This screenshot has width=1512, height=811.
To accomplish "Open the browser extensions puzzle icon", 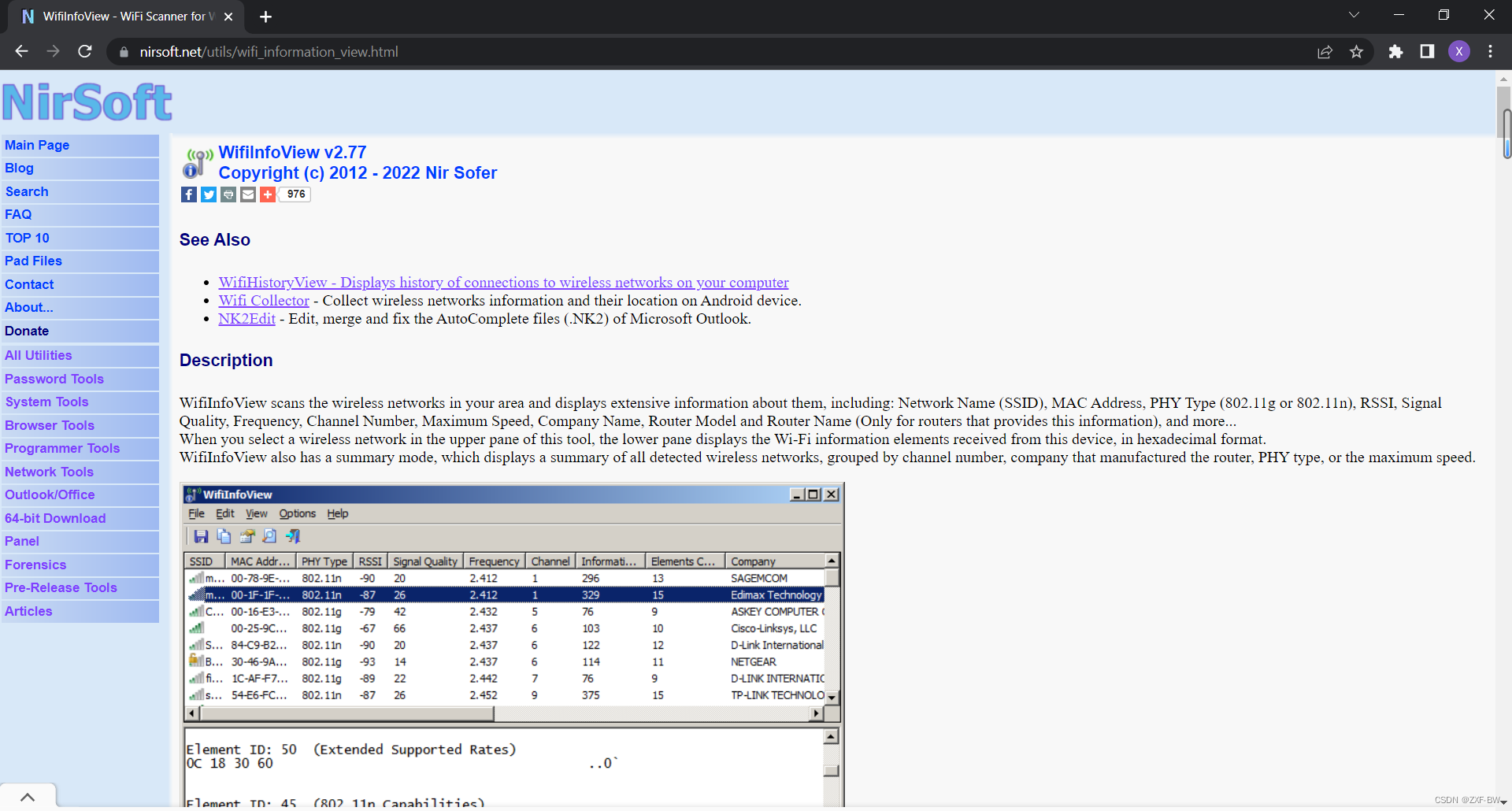I will (x=1395, y=52).
